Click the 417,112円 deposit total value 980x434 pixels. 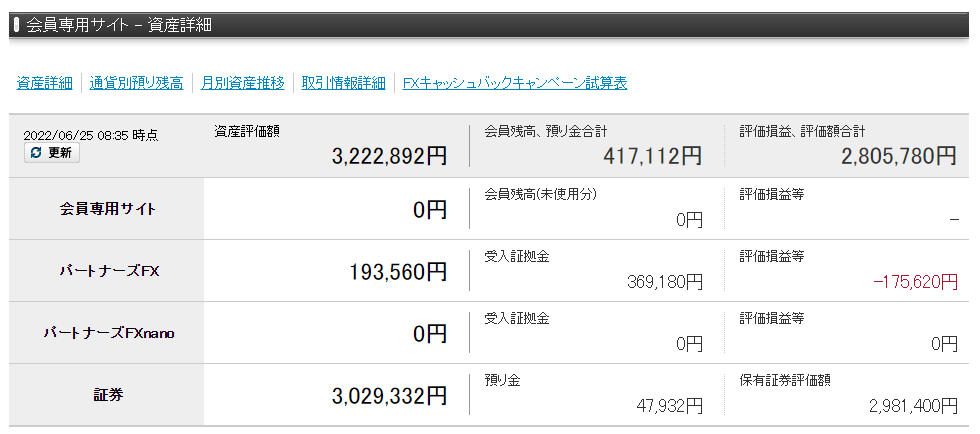click(x=653, y=156)
